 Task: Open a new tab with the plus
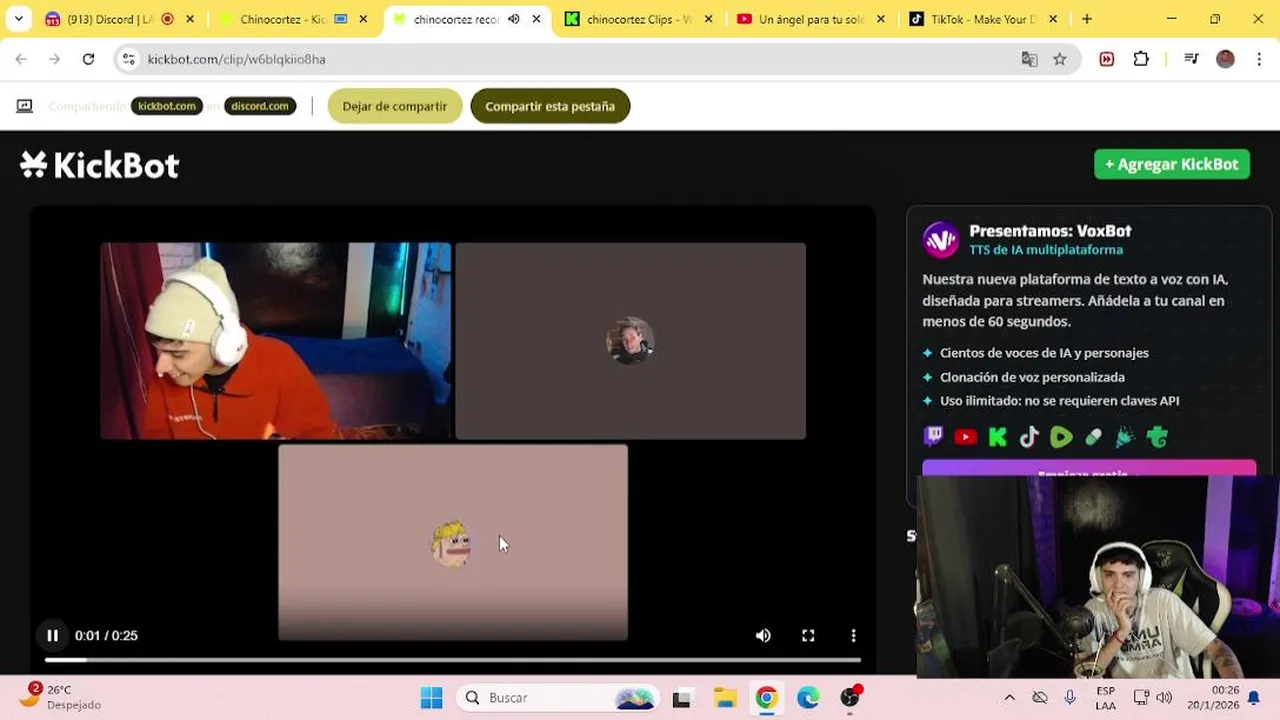tap(1087, 19)
